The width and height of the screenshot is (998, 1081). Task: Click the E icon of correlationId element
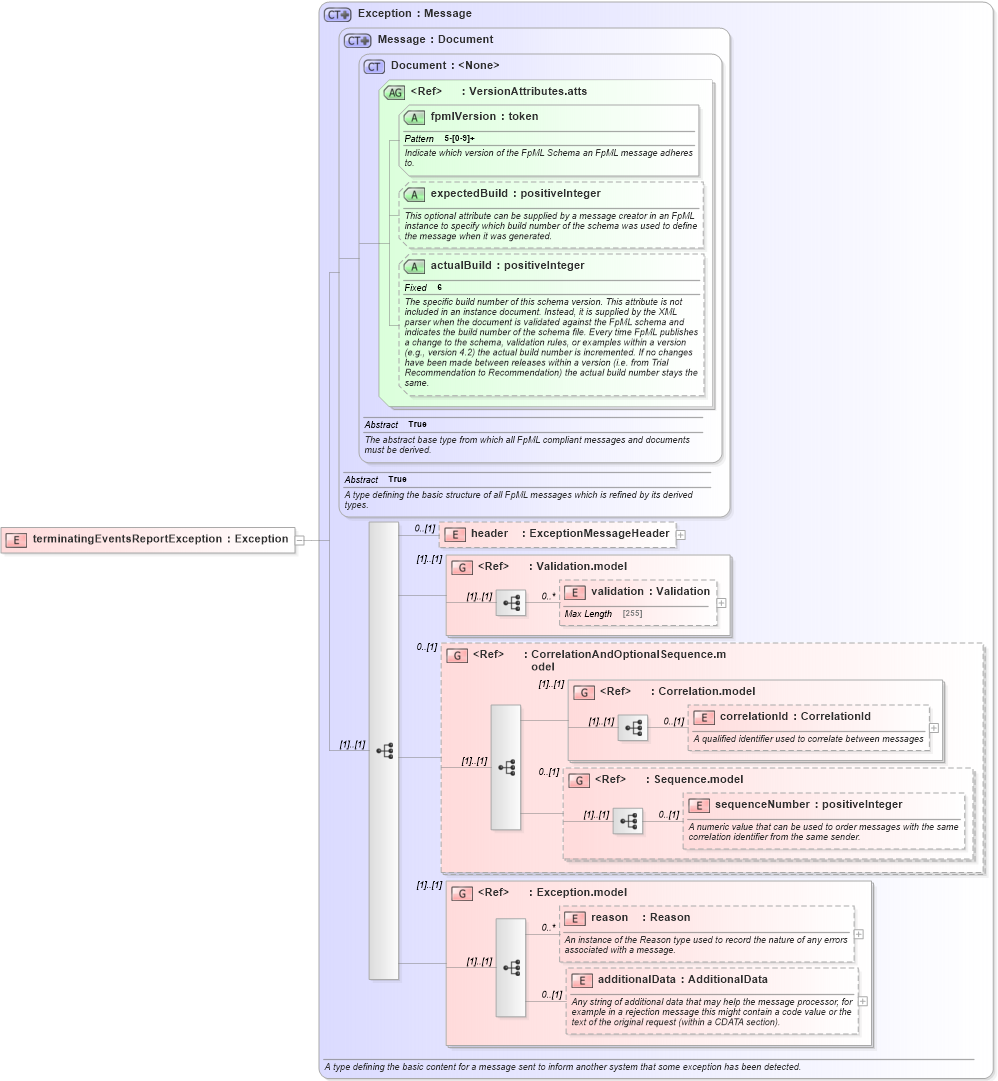coord(704,717)
